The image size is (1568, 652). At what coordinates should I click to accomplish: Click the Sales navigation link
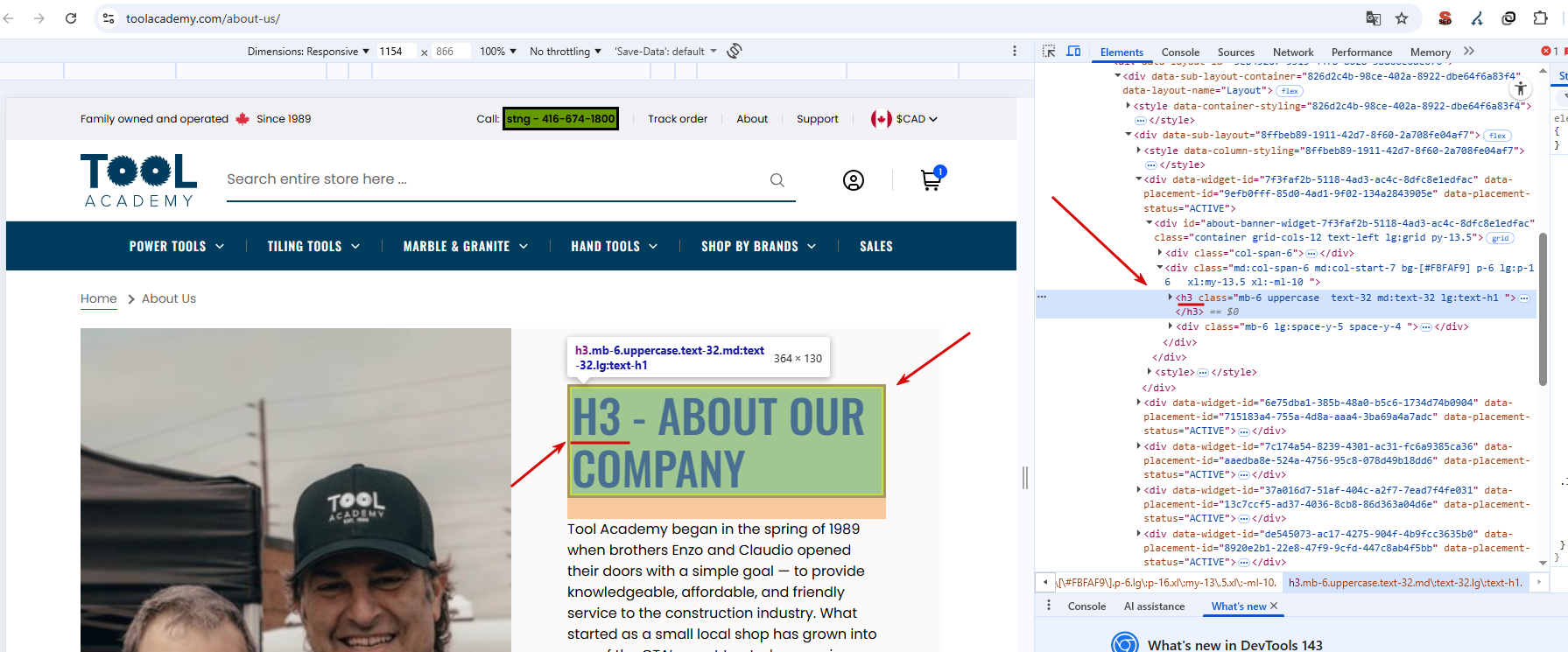coord(876,247)
